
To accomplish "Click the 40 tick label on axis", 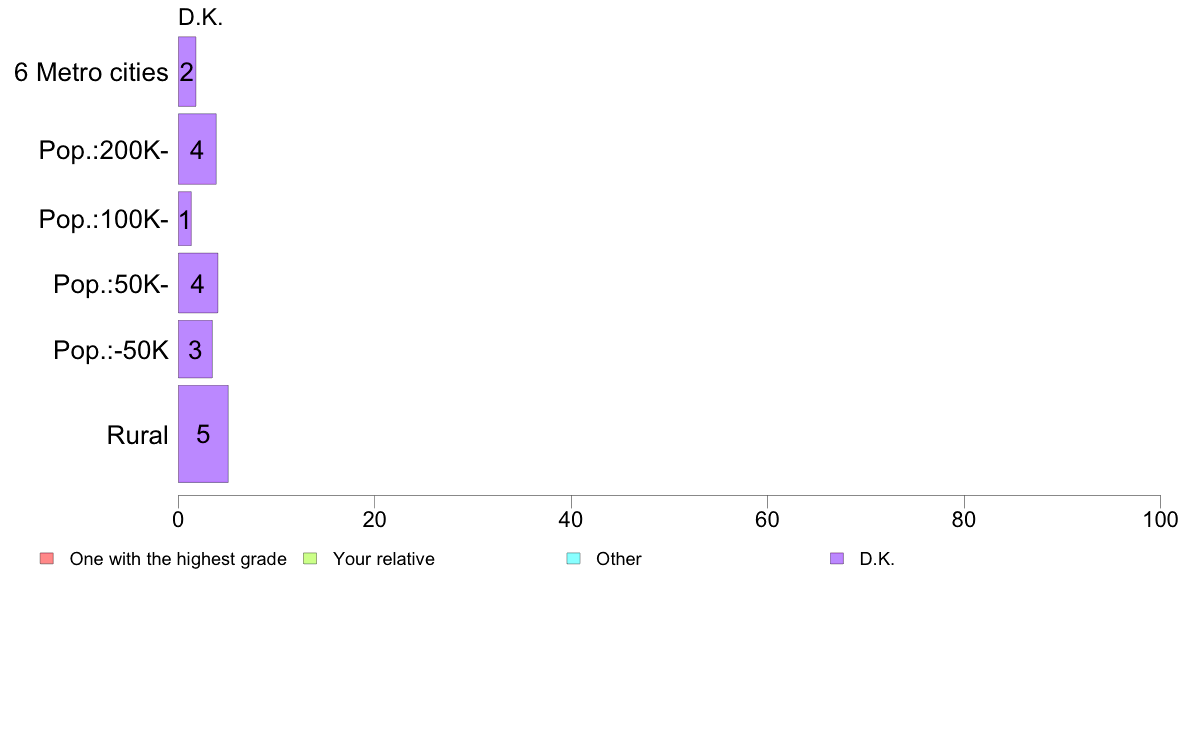I will pyautogui.click(x=571, y=519).
